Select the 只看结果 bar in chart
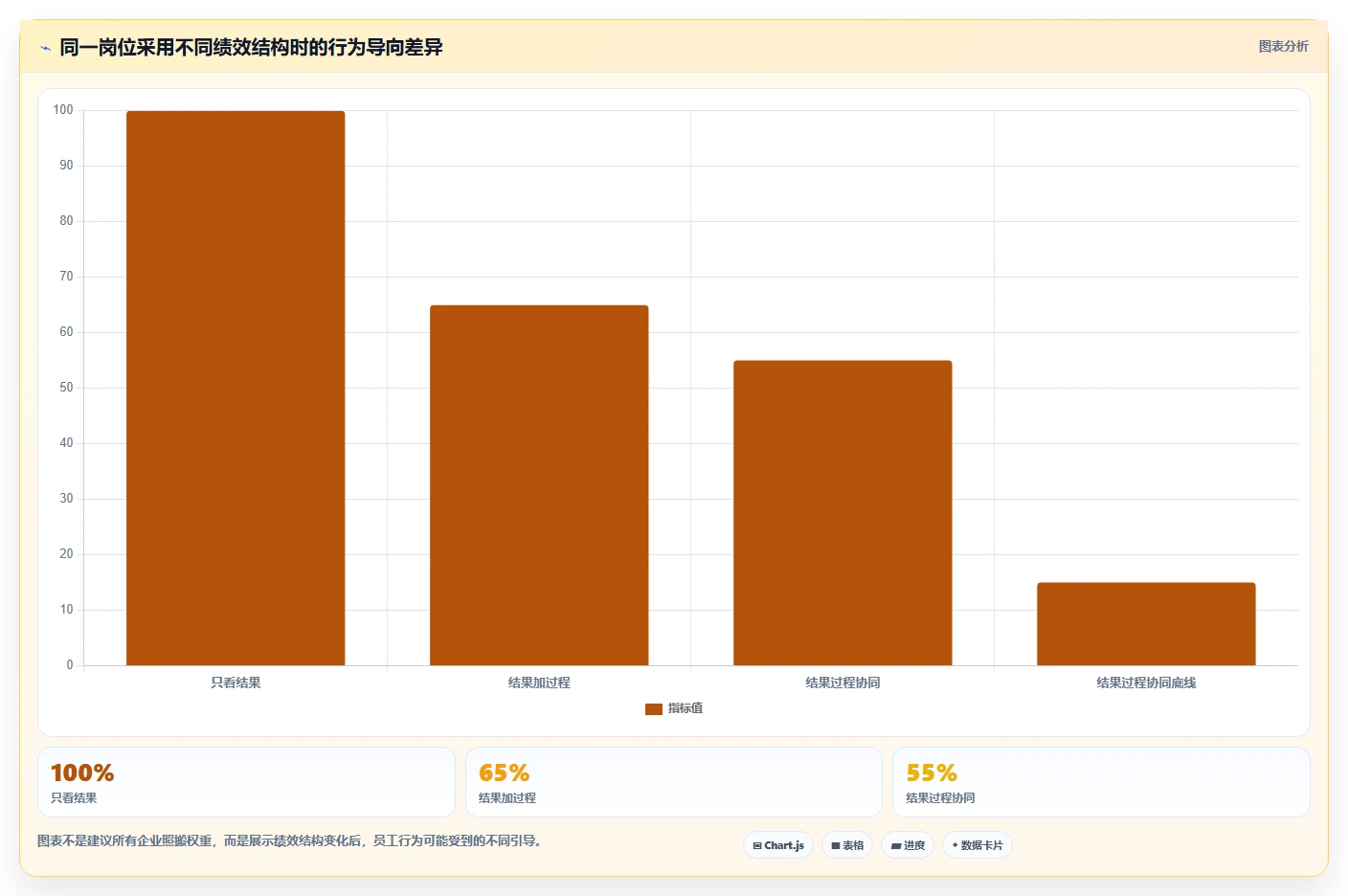The width and height of the screenshot is (1348, 896). point(236,388)
